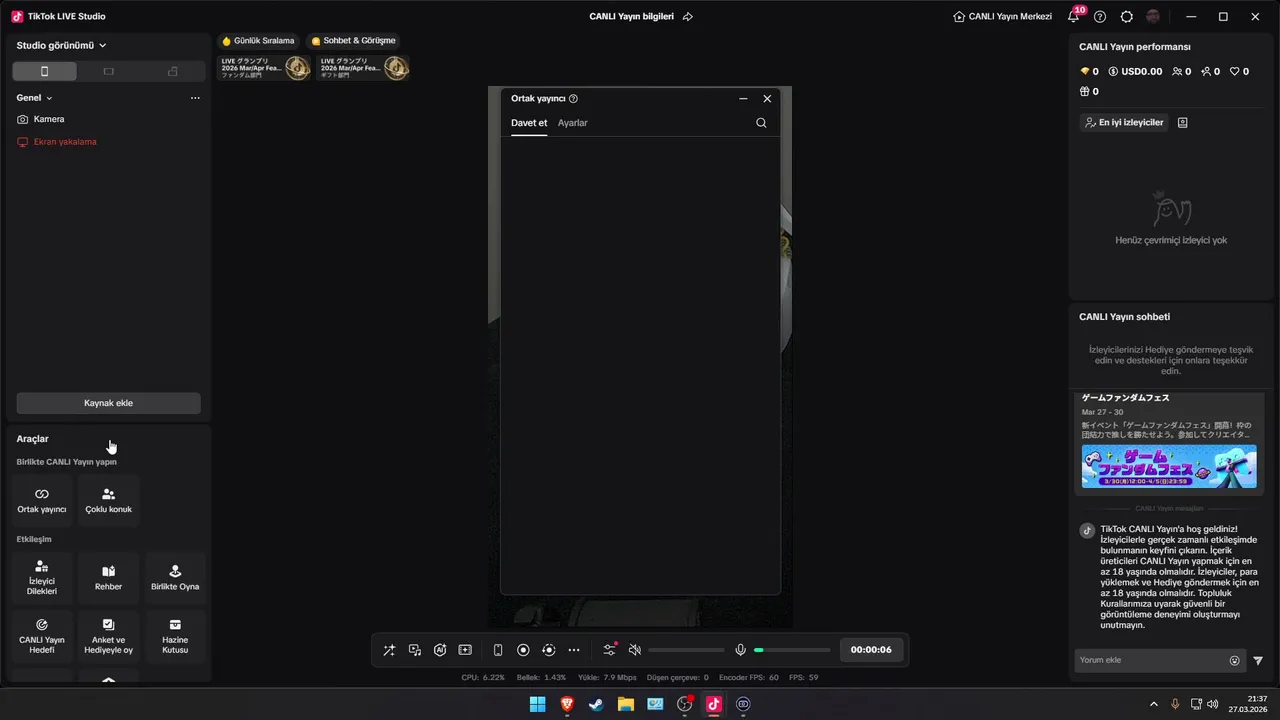Click the Ortak yayıncı help info icon

(573, 99)
